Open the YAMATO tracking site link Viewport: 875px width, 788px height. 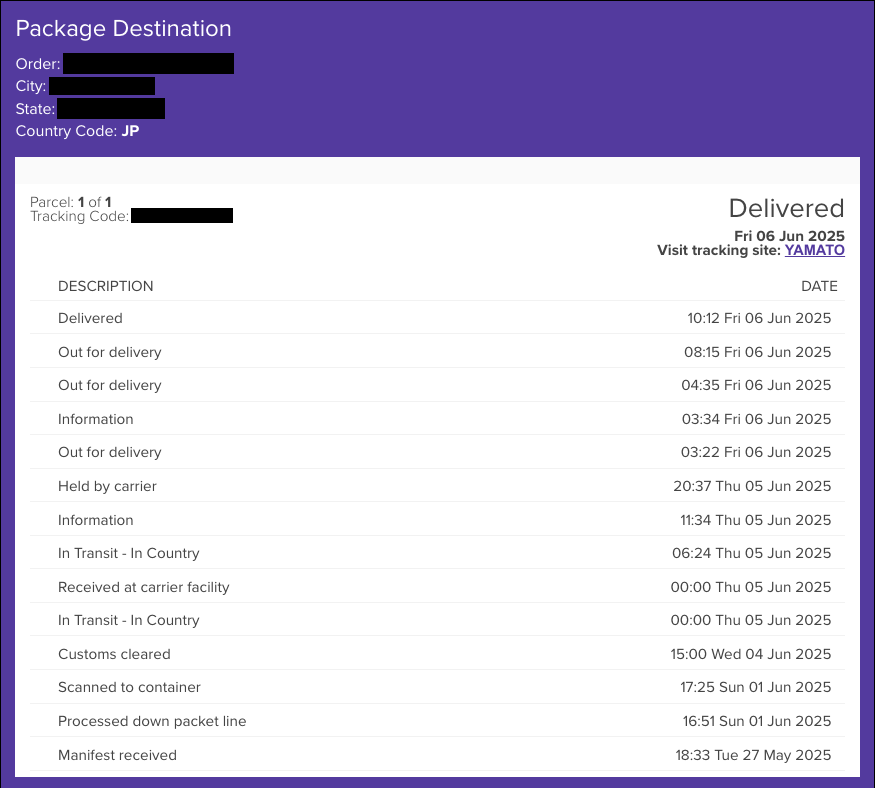point(814,250)
